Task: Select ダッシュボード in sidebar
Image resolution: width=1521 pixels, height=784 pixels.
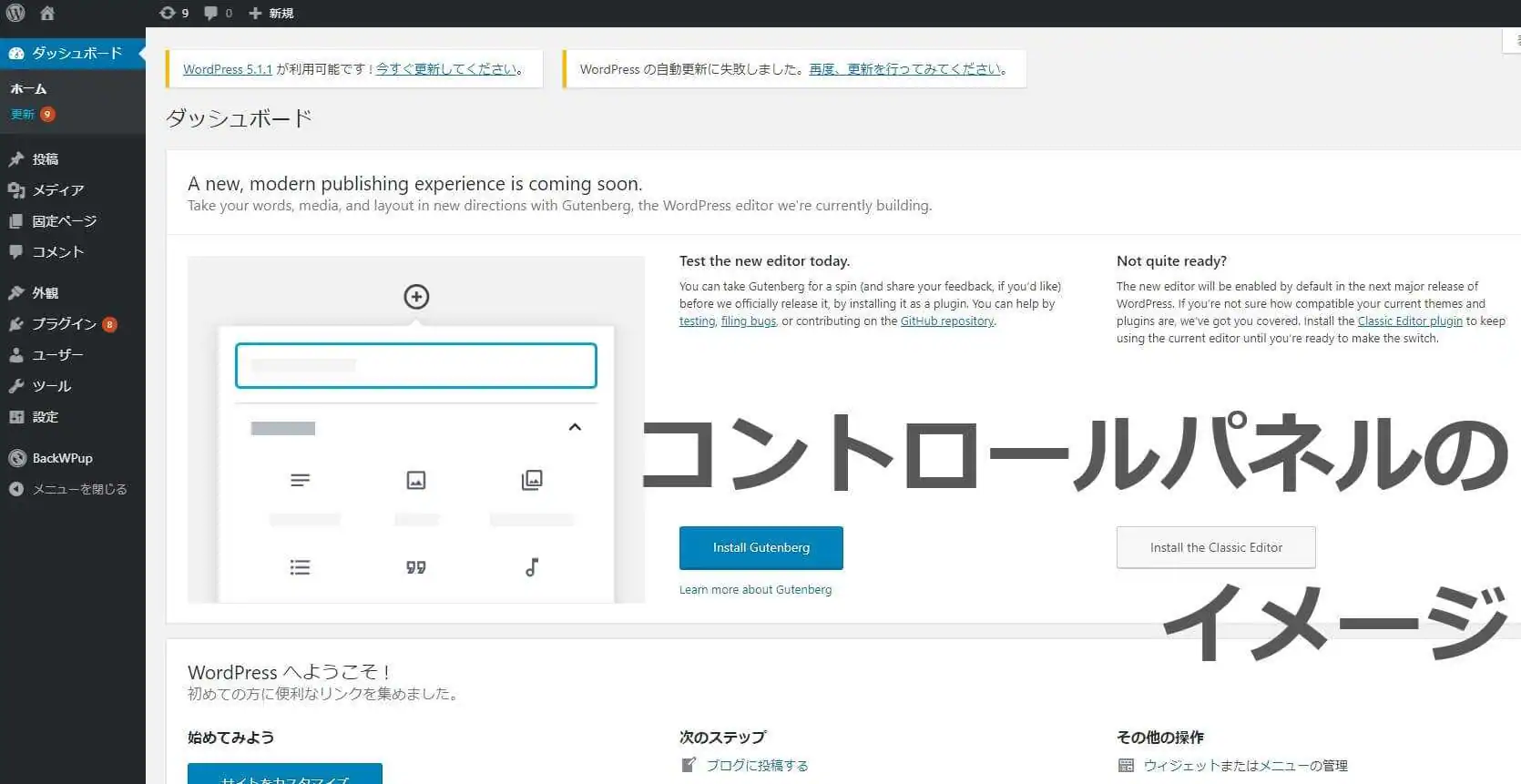Action: point(73,53)
